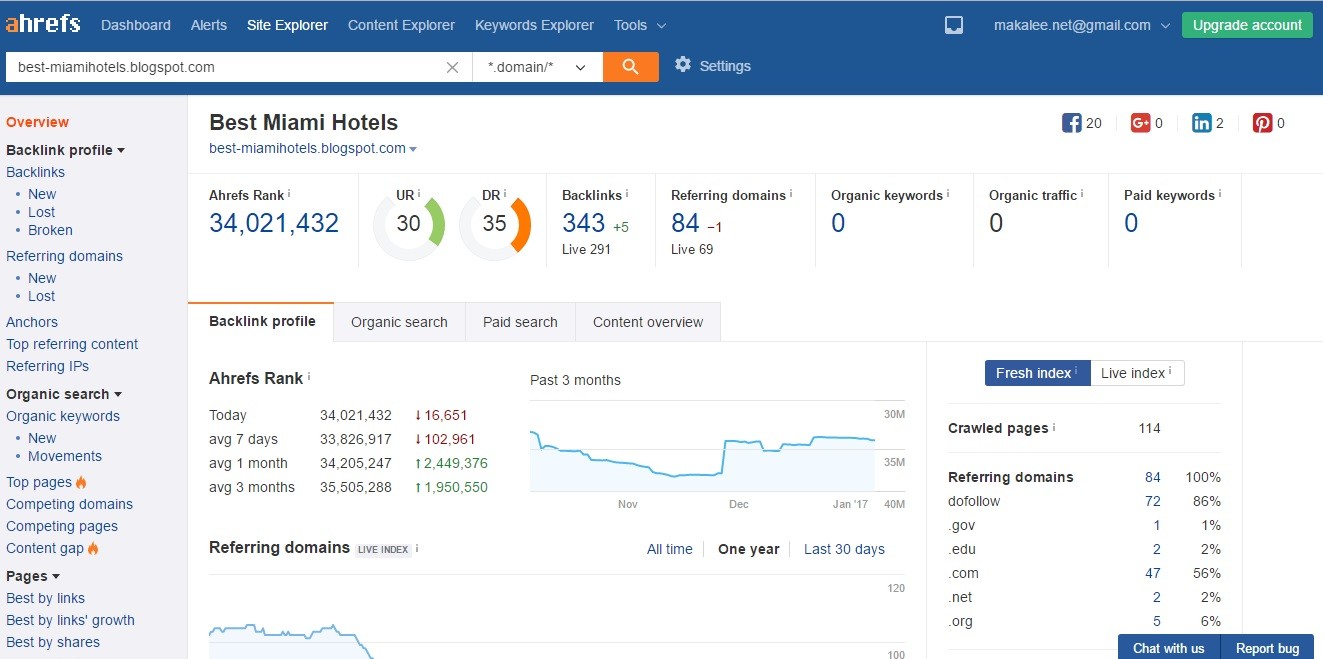The height and width of the screenshot is (659, 1323).
Task: Click the orange search magnifier button
Action: click(x=630, y=66)
